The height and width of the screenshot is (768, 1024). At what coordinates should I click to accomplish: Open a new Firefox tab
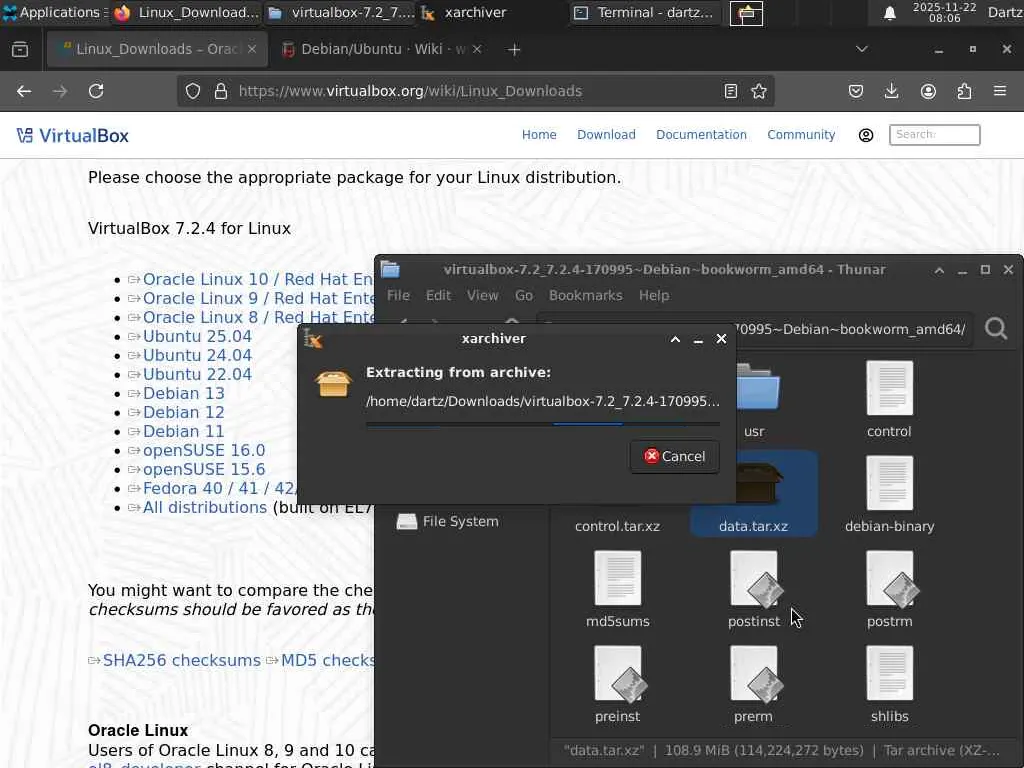[514, 50]
